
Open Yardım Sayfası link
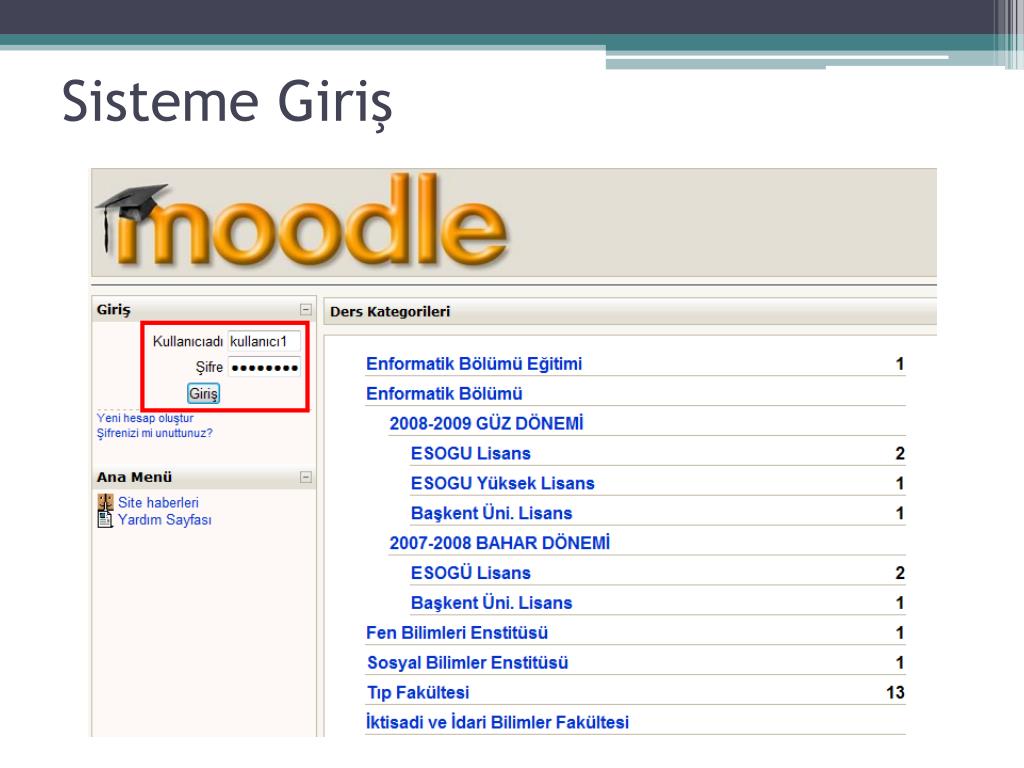pos(165,520)
